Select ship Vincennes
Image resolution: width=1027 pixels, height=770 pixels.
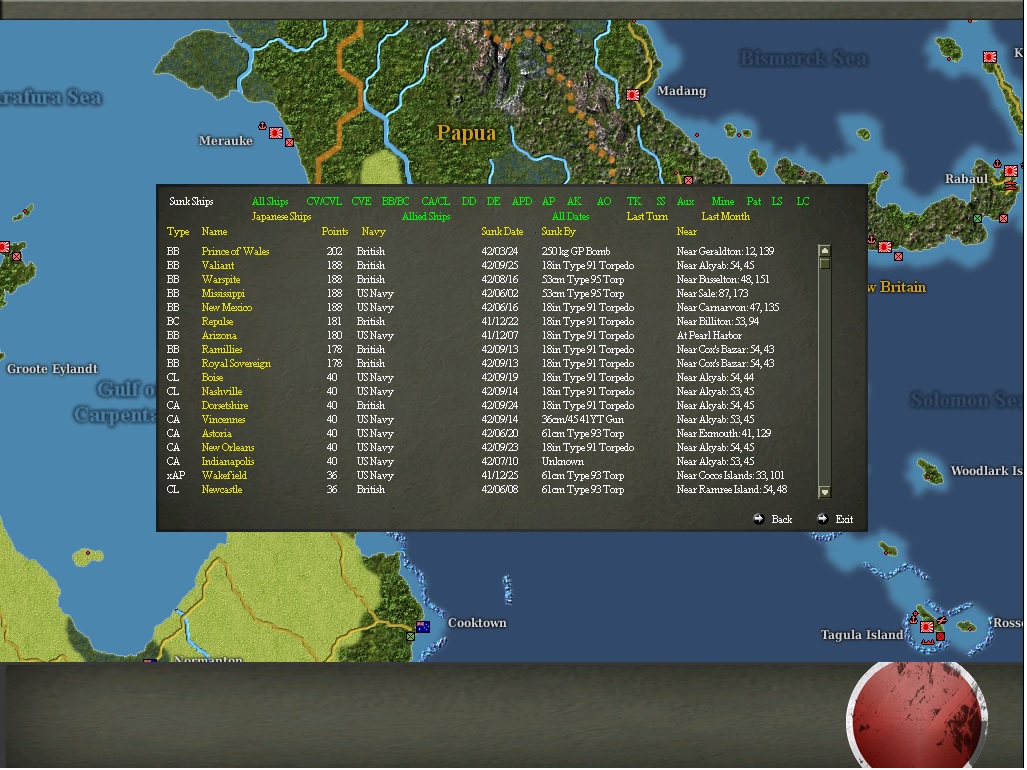click(223, 419)
